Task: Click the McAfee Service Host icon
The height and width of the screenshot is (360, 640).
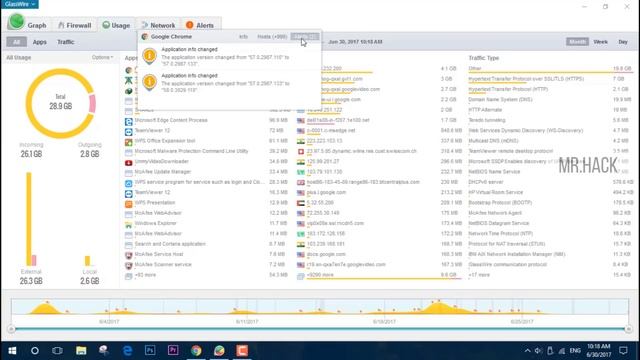Action: [129, 255]
